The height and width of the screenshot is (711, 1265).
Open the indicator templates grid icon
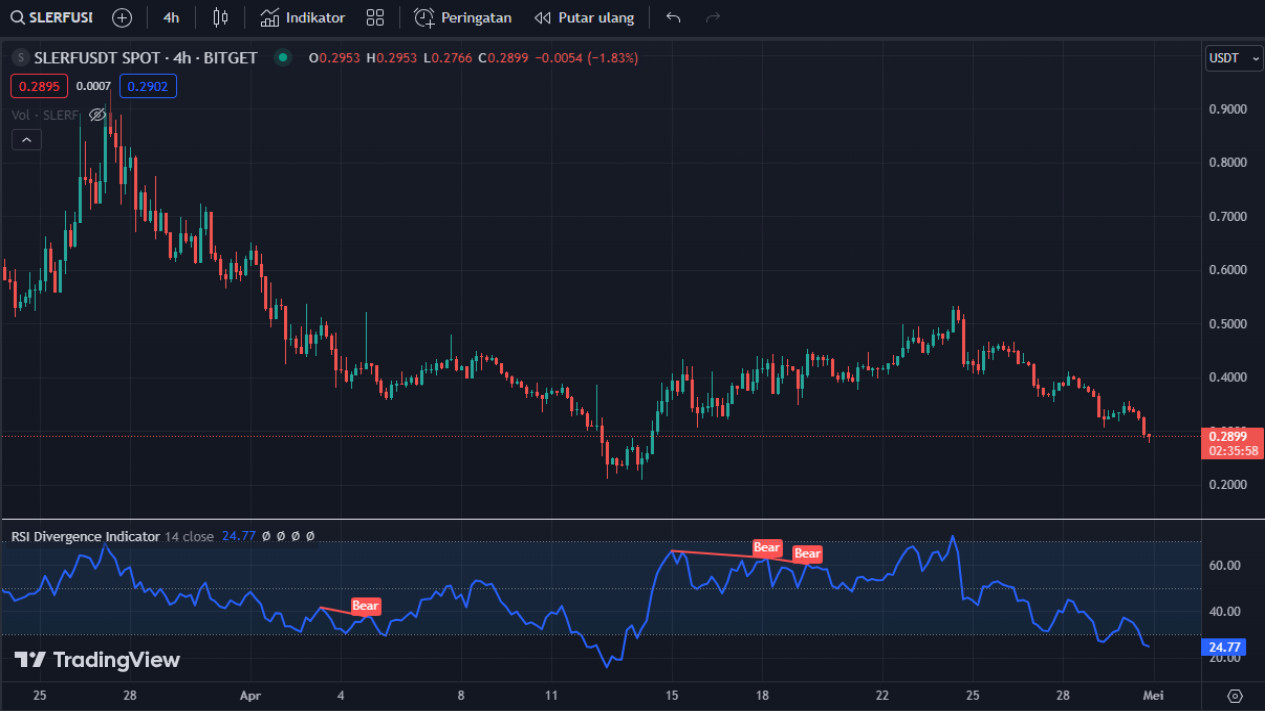pos(375,18)
